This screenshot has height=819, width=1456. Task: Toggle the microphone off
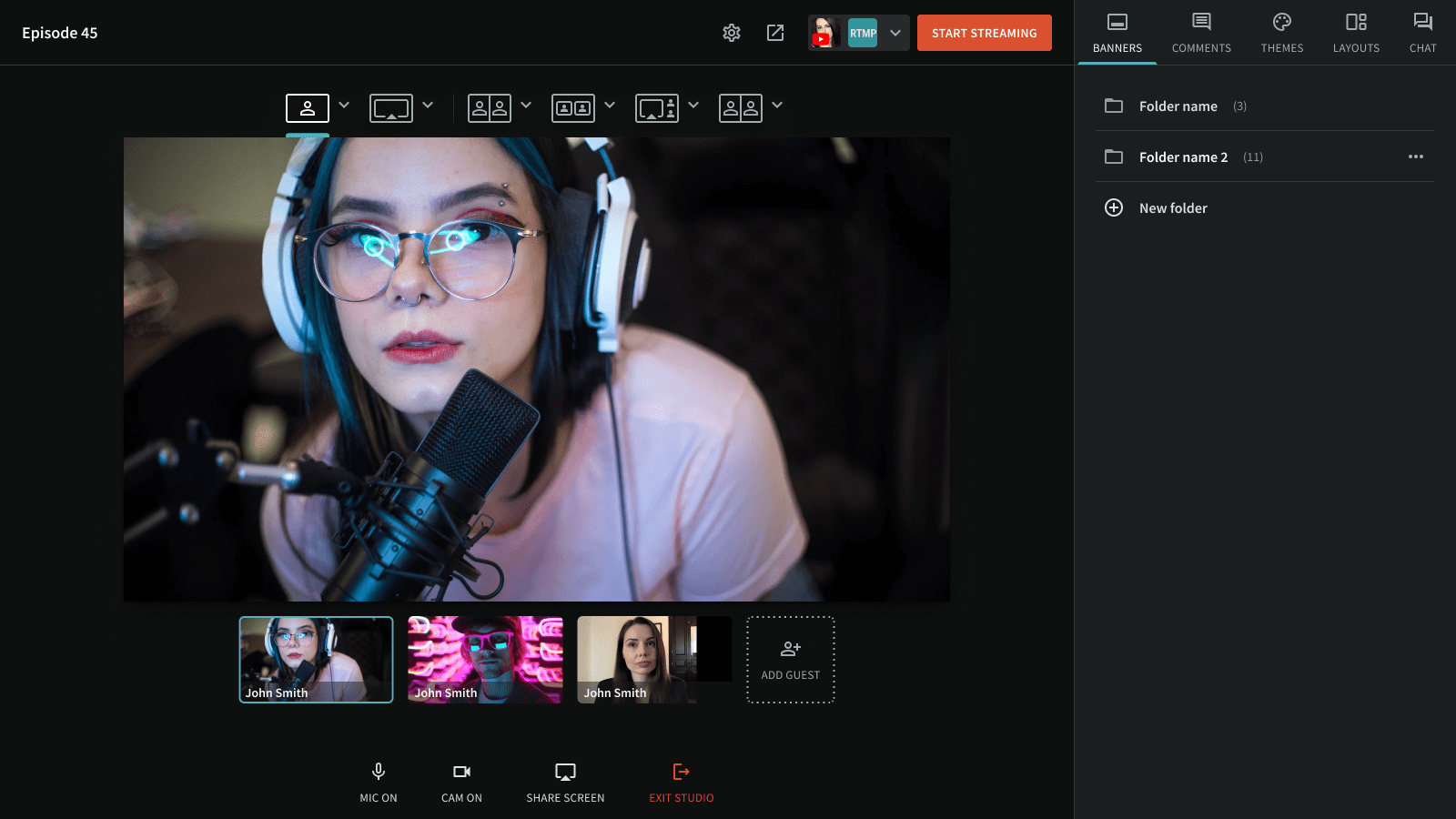coord(379,783)
